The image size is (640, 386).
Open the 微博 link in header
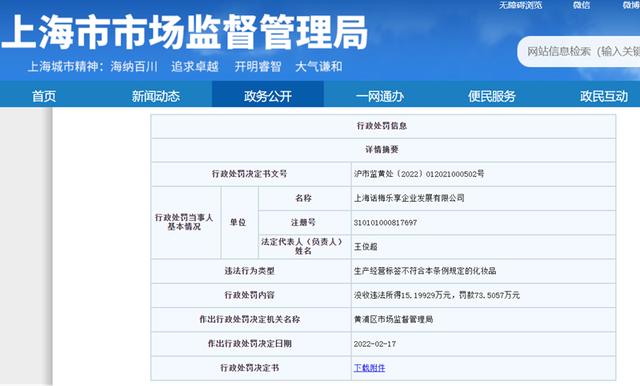pos(631,5)
